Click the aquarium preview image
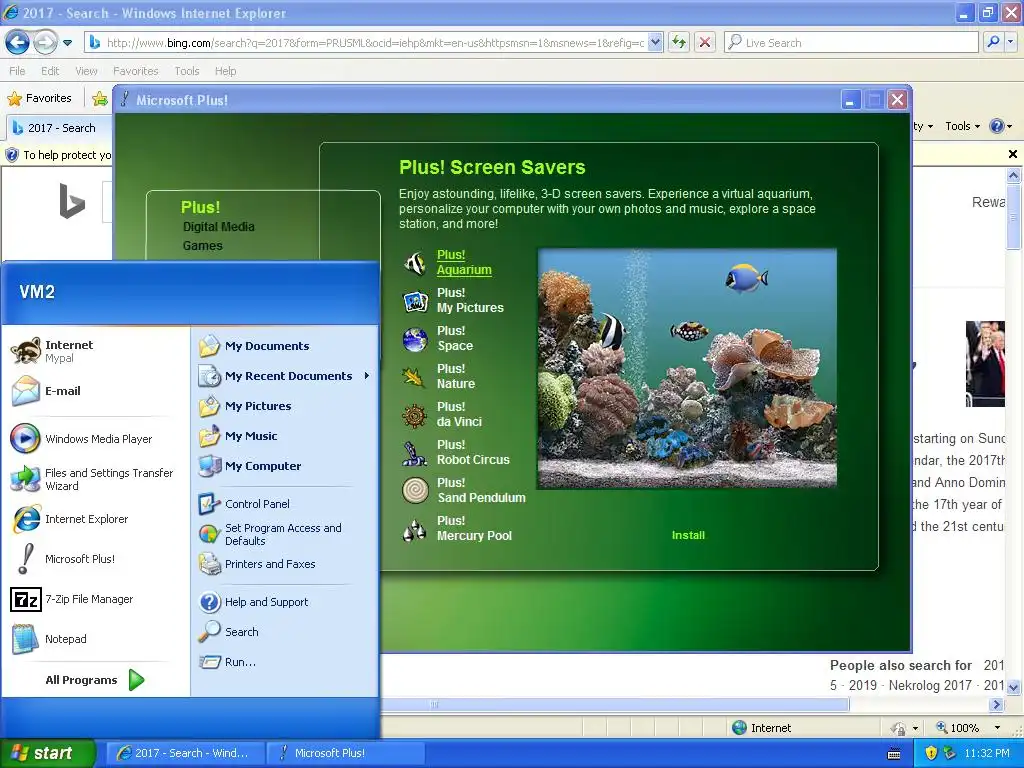This screenshot has width=1024, height=768. point(687,368)
